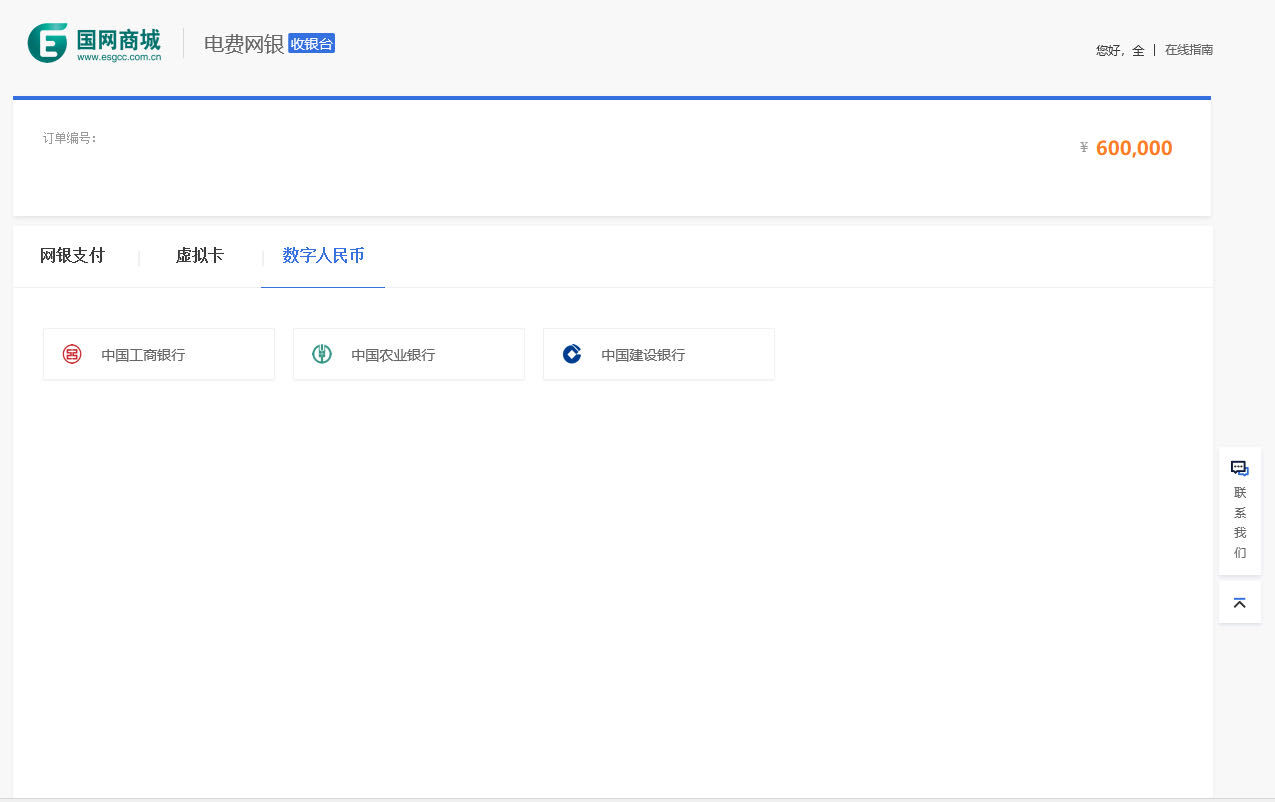Click the 电费网银 page title
The width and height of the screenshot is (1275, 802).
click(x=244, y=44)
